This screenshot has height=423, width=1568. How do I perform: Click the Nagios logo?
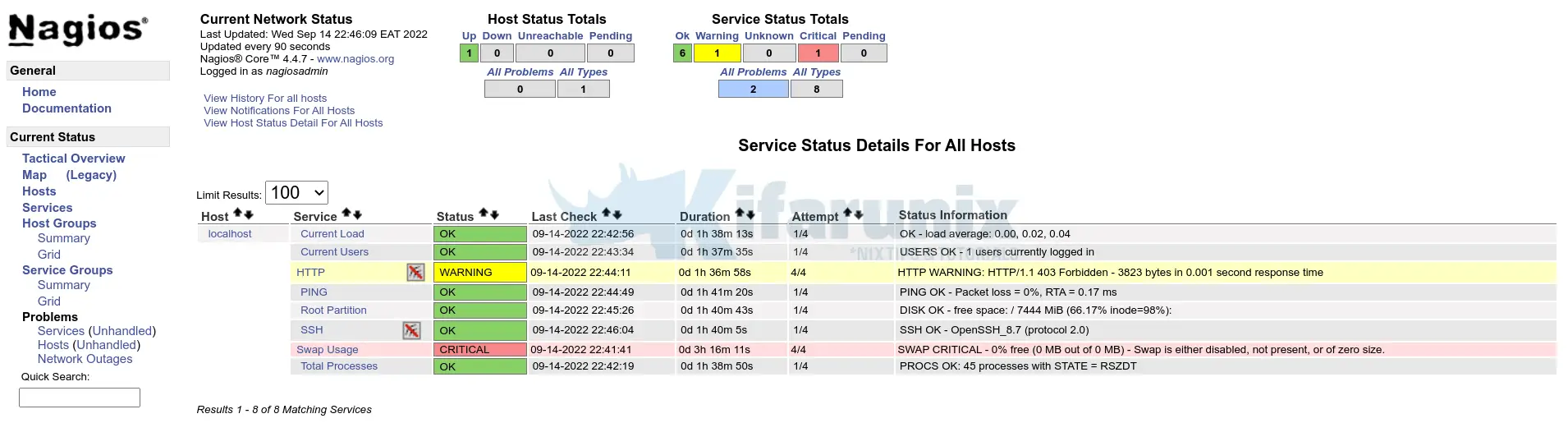coord(78,30)
